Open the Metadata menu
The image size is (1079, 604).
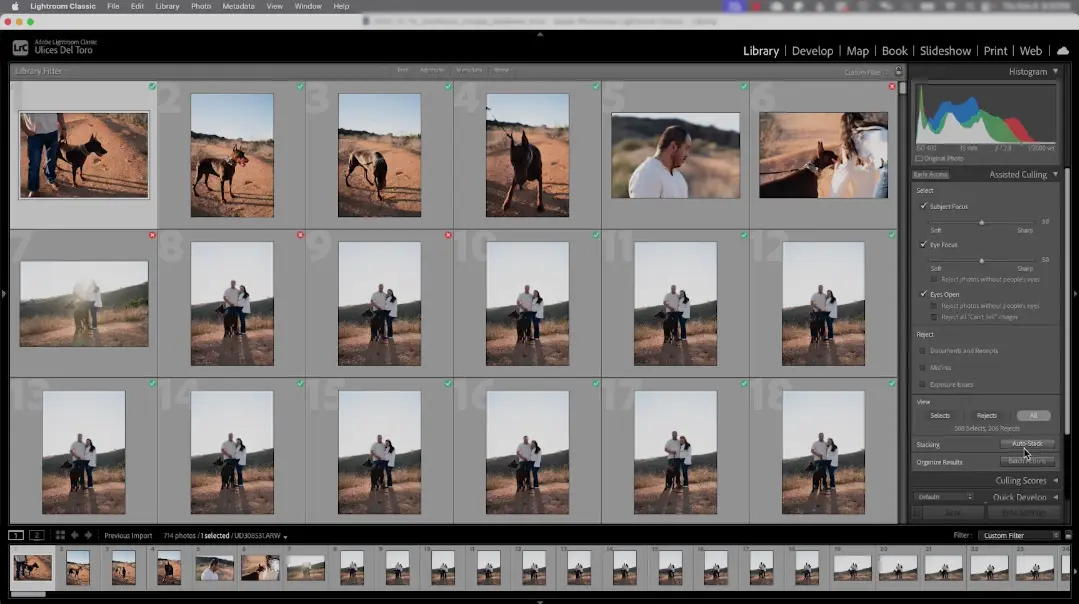pos(238,6)
